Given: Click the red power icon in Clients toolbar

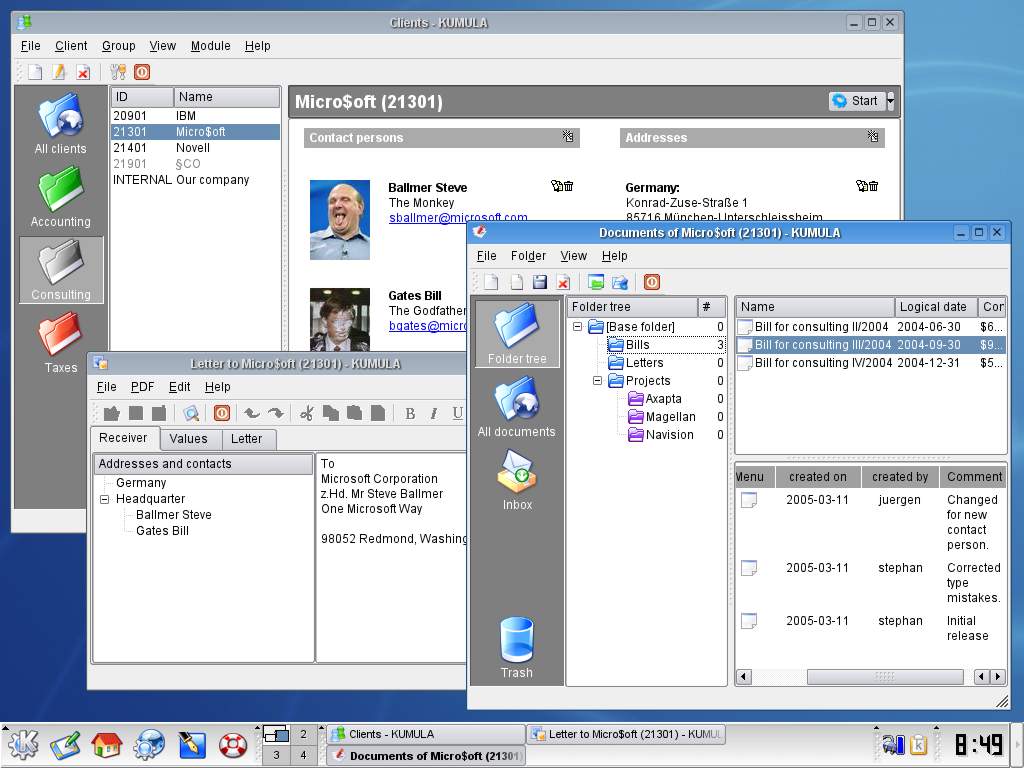Looking at the screenshot, I should [x=142, y=72].
